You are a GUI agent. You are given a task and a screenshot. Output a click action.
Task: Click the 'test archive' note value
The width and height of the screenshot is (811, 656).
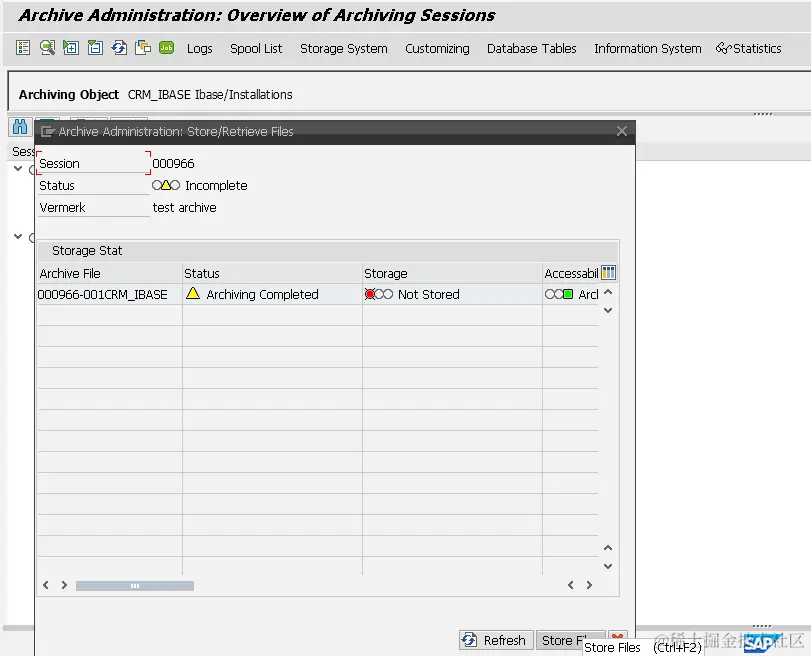[x=185, y=207]
